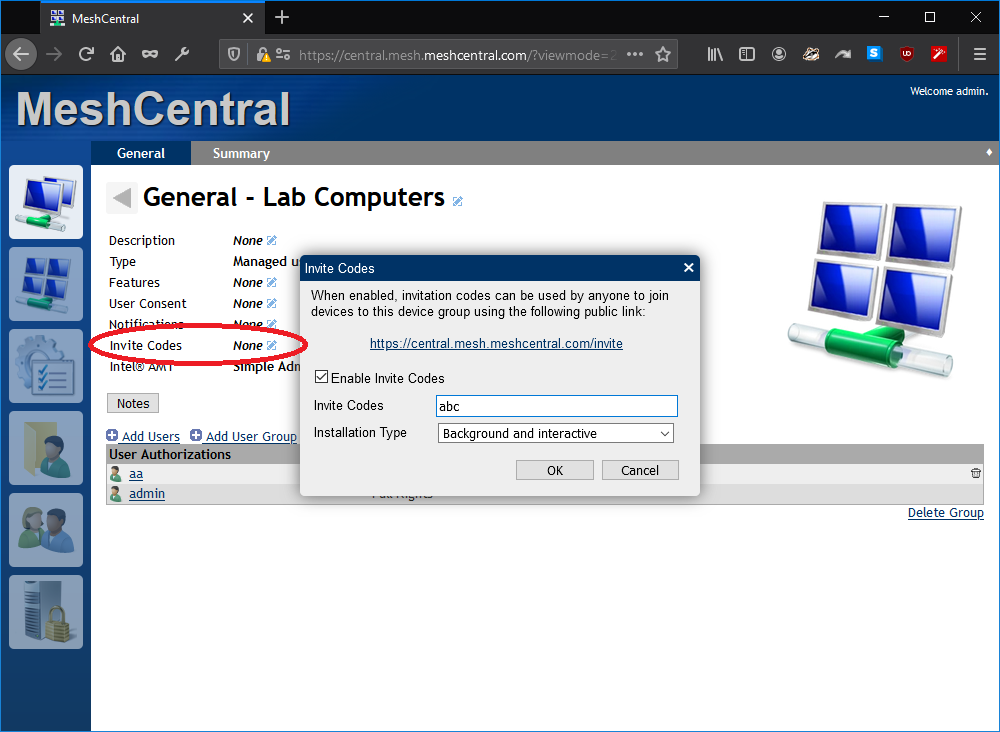This screenshot has height=732, width=1000.
Task: Reload the current page
Action: tap(86, 54)
